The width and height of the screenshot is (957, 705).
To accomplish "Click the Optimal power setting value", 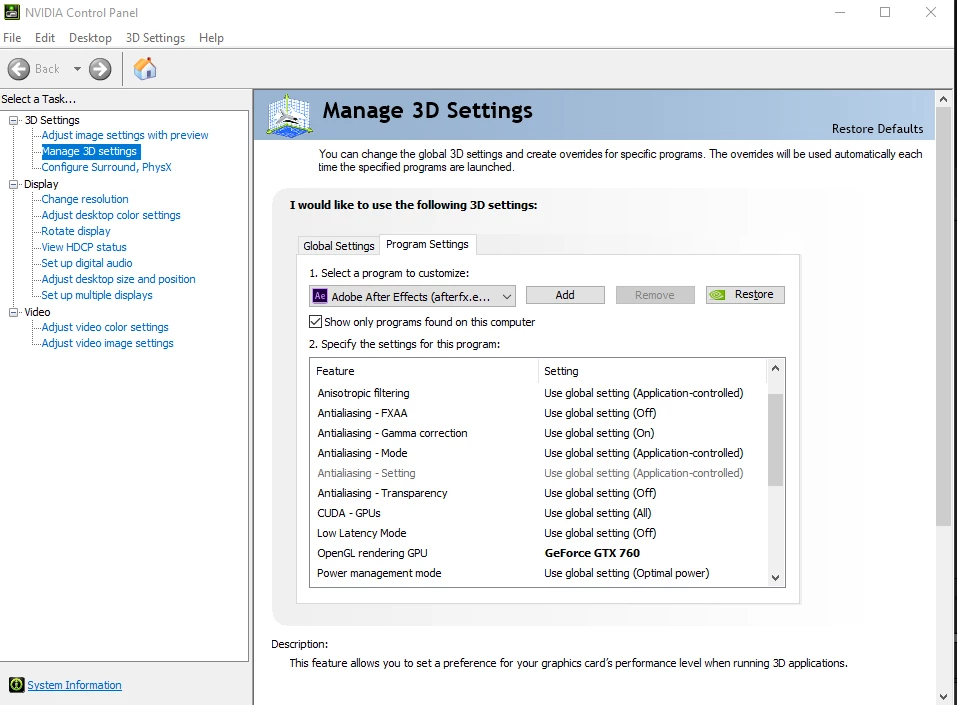I will tap(626, 573).
